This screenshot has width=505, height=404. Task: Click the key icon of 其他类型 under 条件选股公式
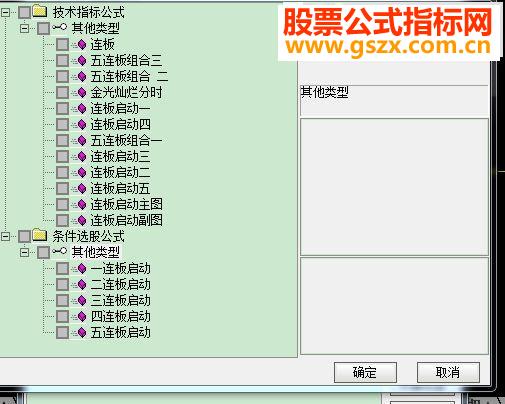[x=59, y=251]
